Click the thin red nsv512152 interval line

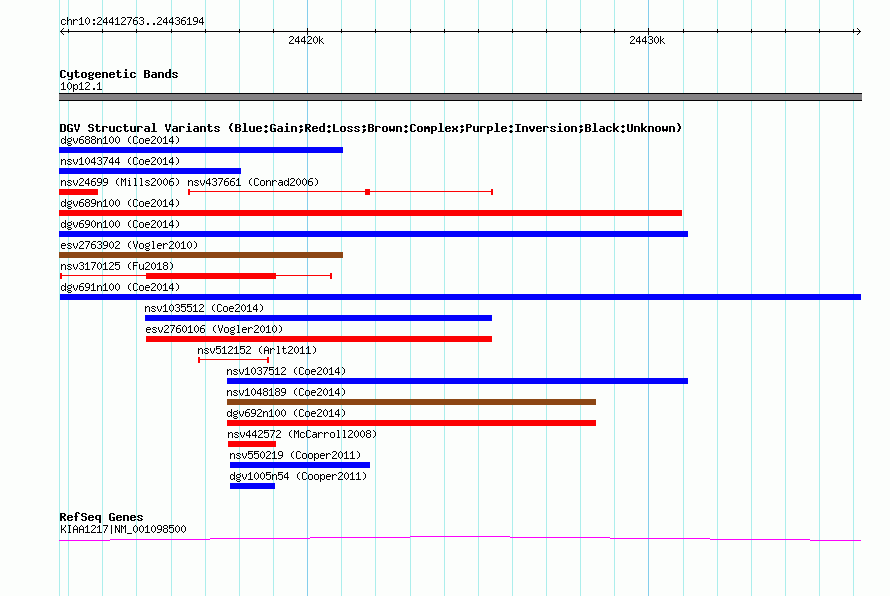click(233, 360)
